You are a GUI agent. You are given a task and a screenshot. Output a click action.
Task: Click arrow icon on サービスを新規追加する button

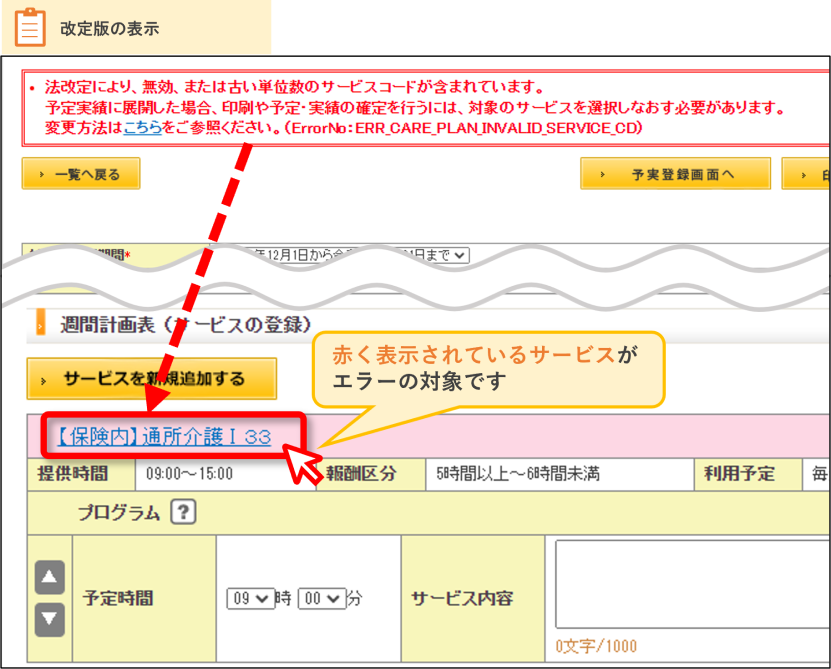point(43,381)
